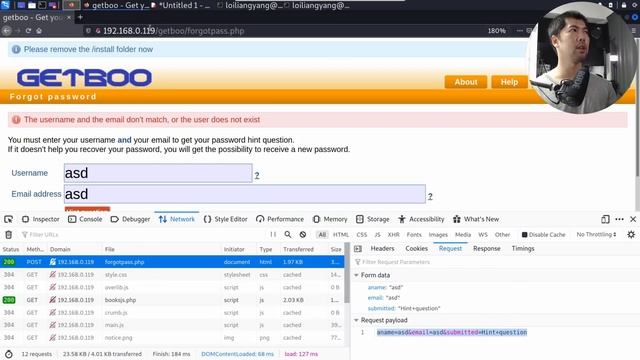This screenshot has height=360, width=640.
Task: Collapse the Request payload section
Action: click(356, 320)
